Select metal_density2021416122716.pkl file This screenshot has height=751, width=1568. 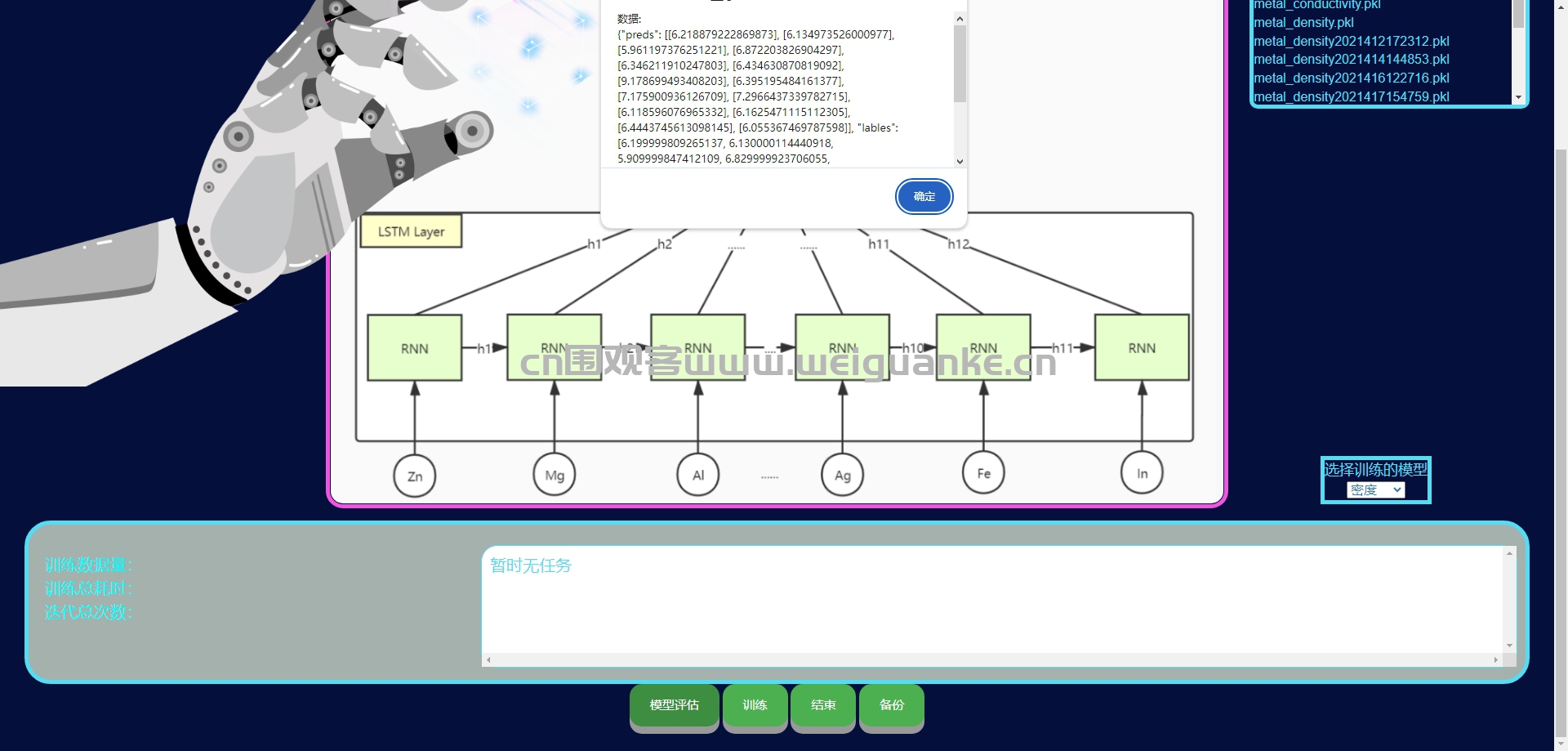(x=1352, y=78)
